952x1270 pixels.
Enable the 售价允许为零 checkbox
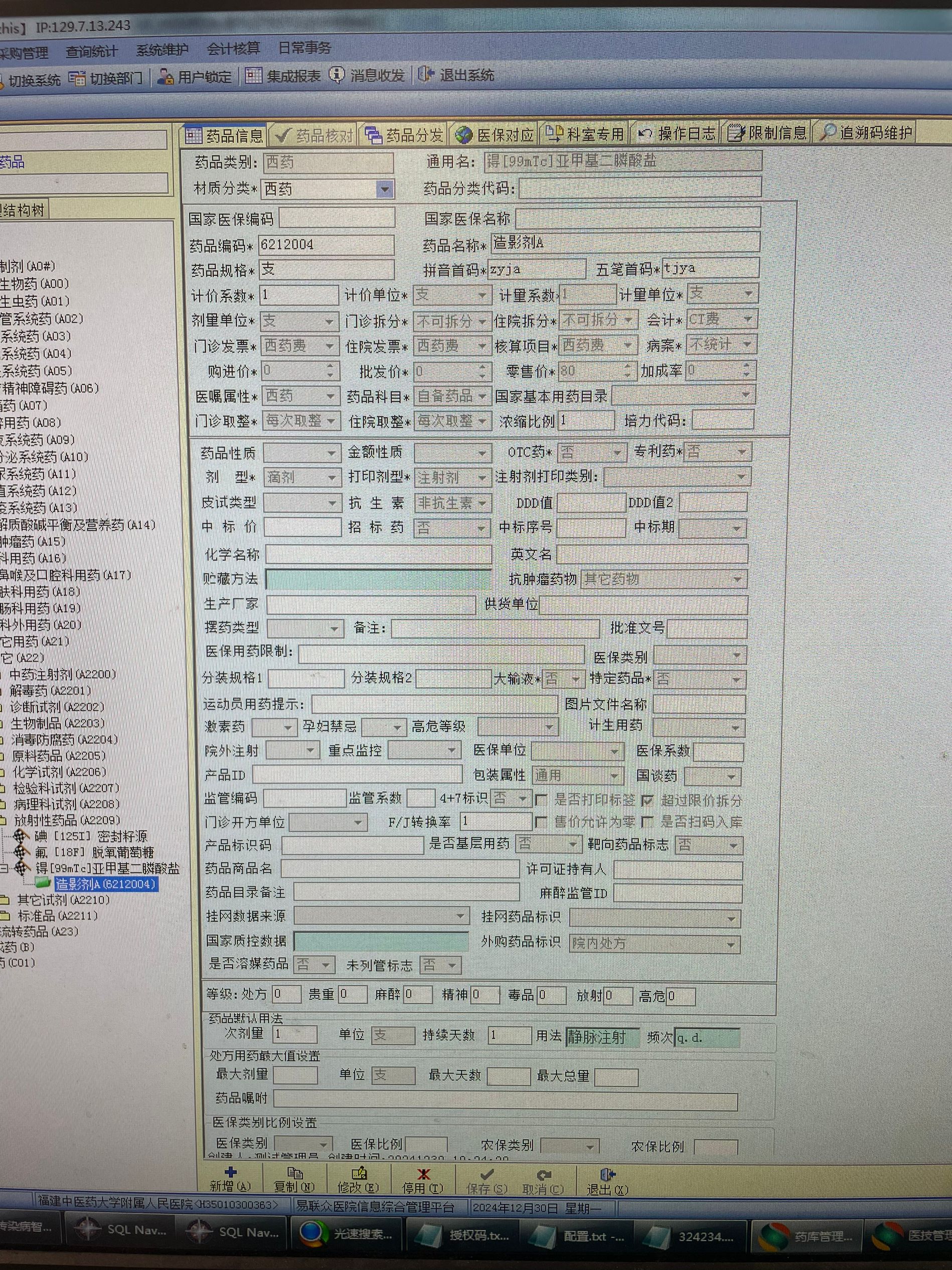[x=541, y=822]
